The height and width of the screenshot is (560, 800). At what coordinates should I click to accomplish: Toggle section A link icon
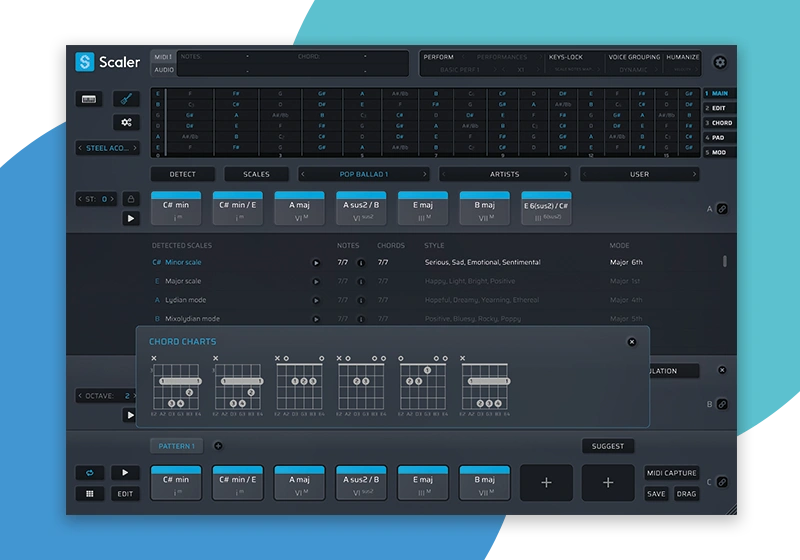pyautogui.click(x=722, y=209)
